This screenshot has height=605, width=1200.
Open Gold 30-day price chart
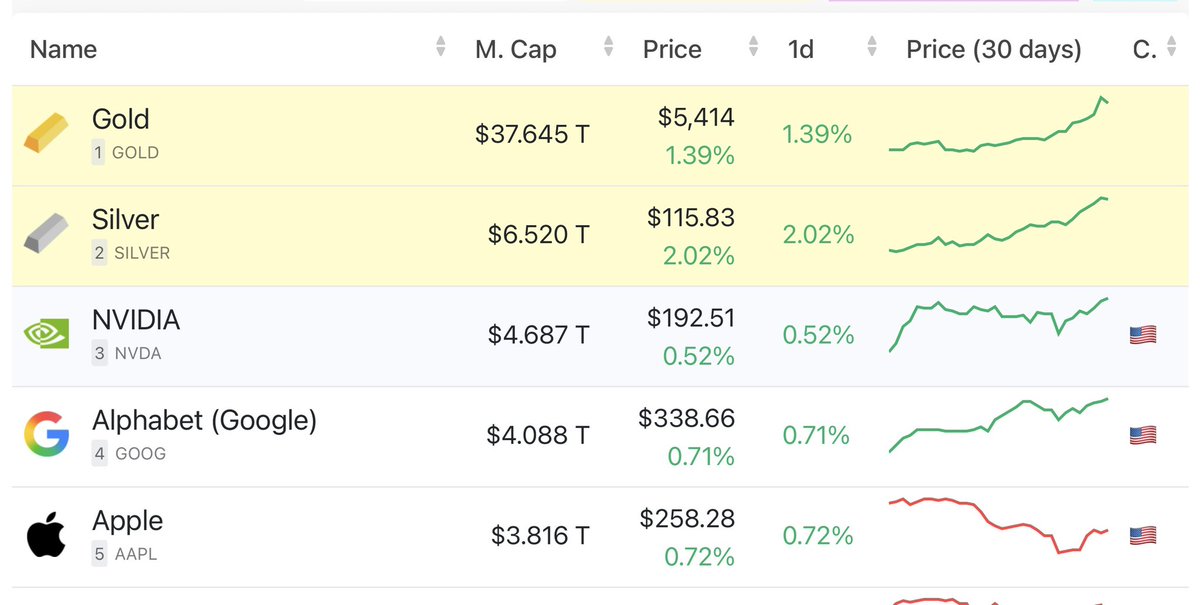tap(998, 126)
